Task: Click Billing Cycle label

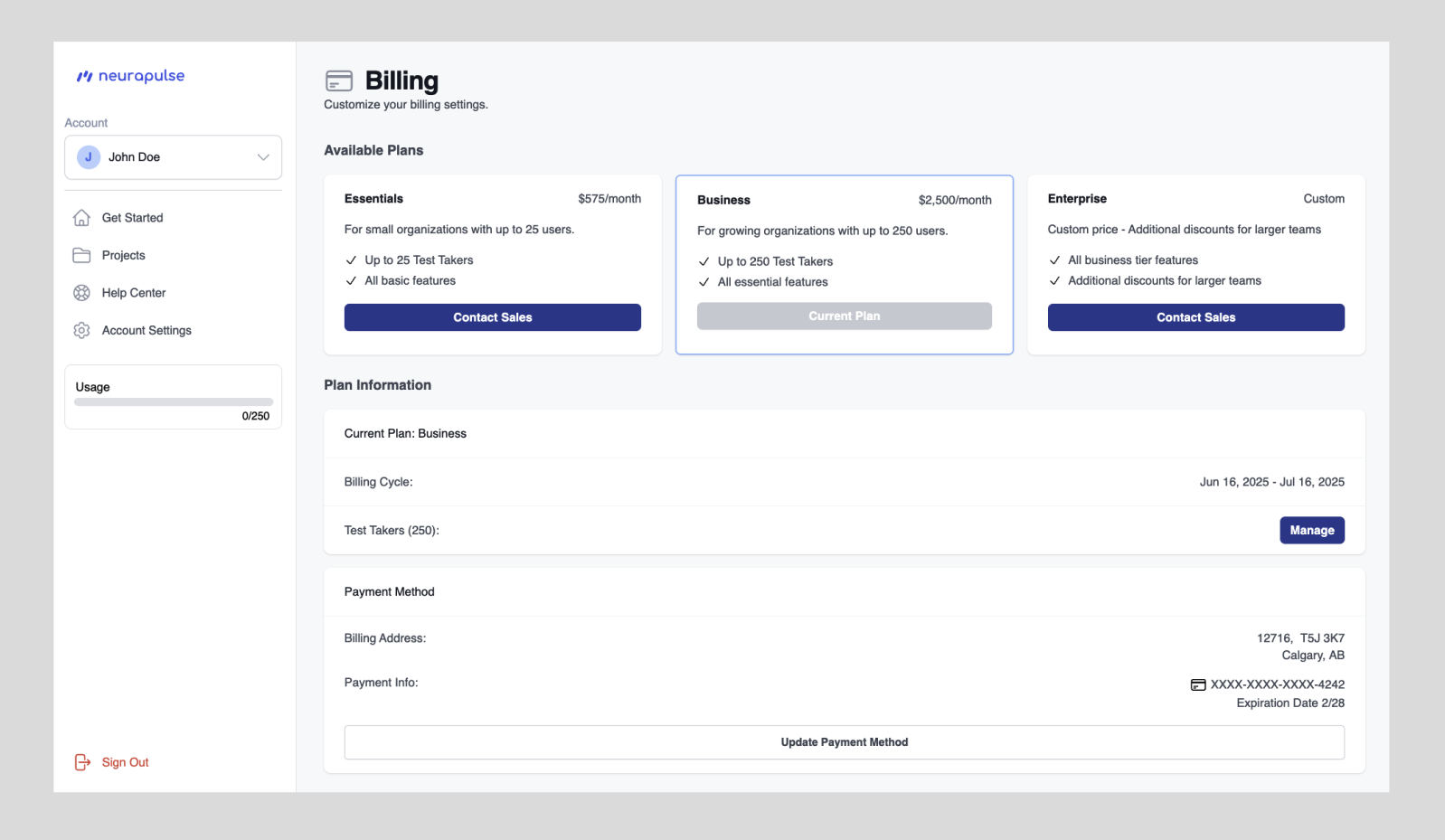Action: pos(378,482)
